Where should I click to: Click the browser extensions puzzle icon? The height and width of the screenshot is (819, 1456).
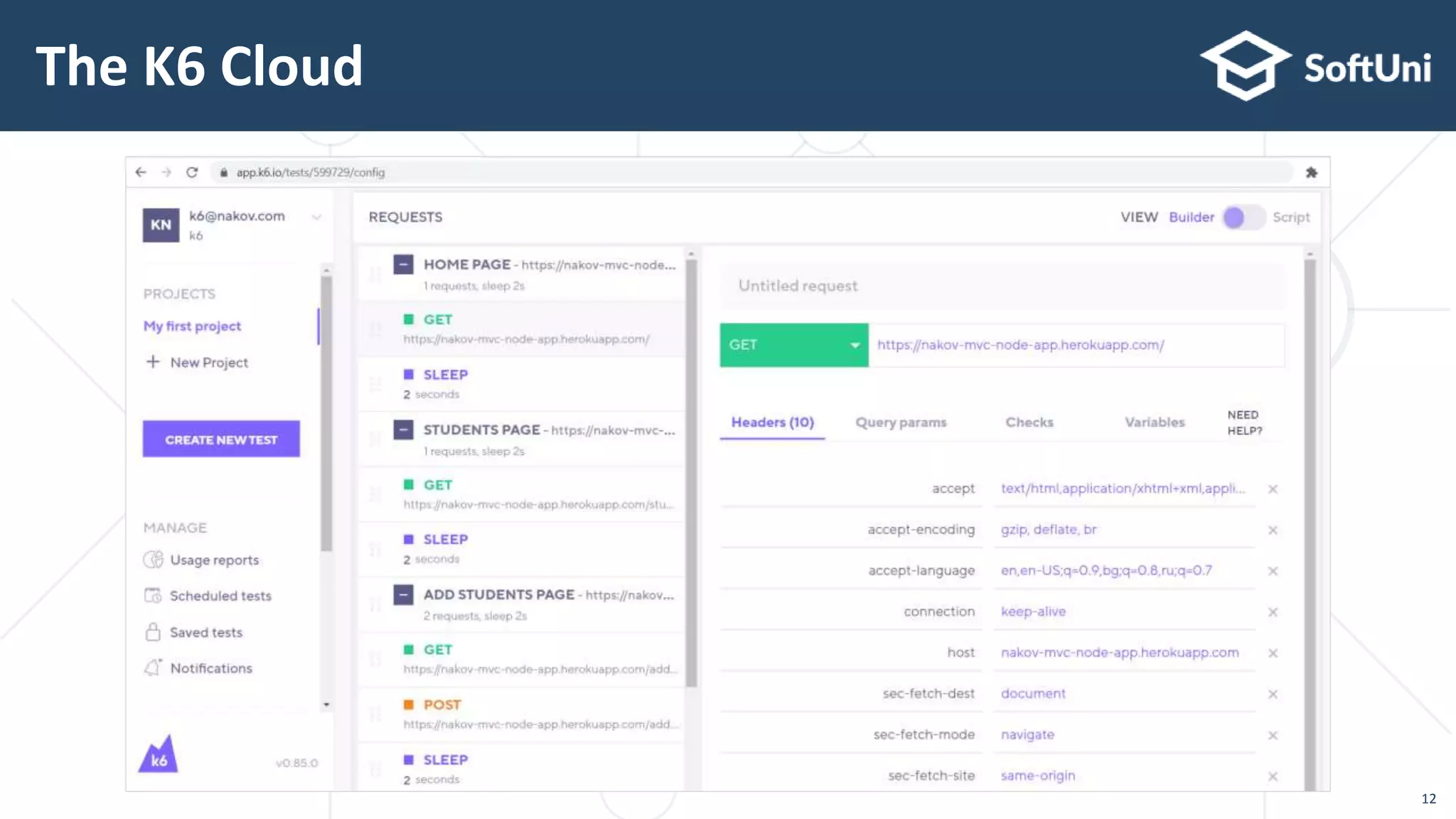[1312, 172]
